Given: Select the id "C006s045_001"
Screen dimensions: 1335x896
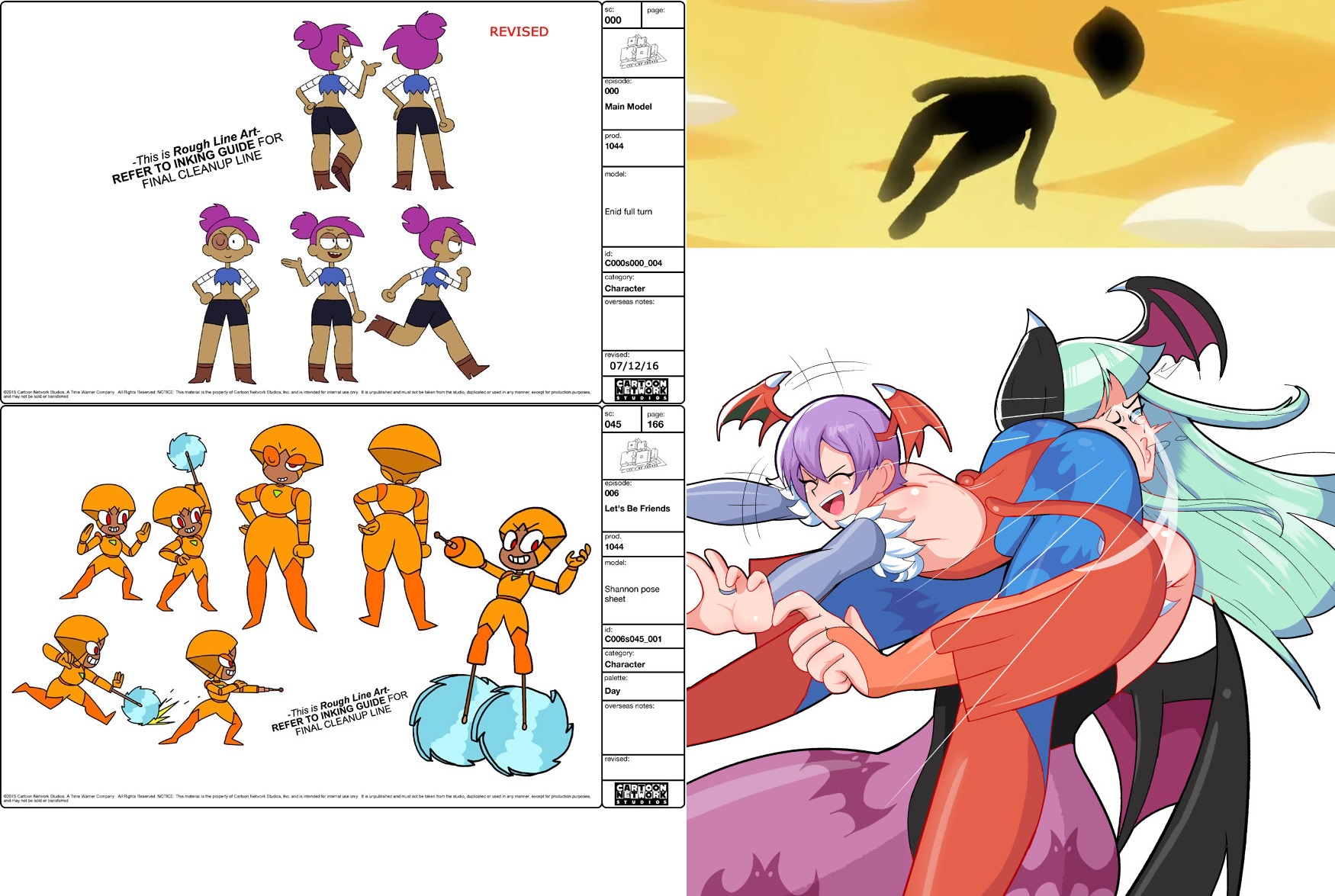Looking at the screenshot, I should (633, 639).
